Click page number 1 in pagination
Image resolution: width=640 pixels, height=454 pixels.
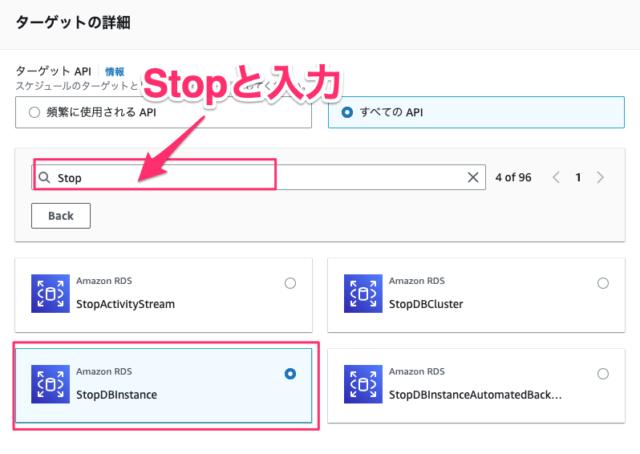point(577,178)
